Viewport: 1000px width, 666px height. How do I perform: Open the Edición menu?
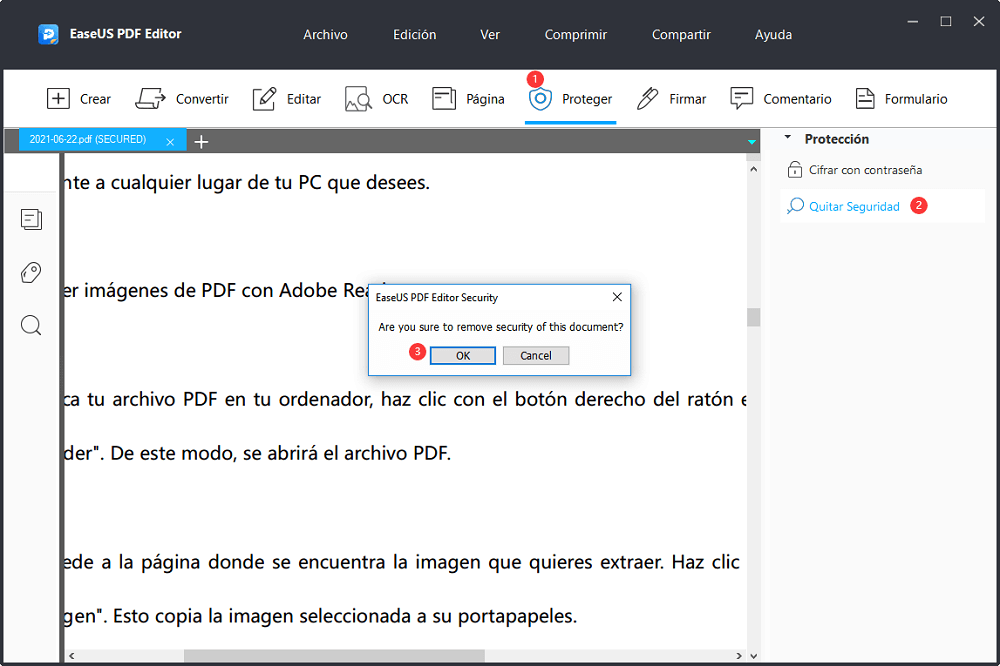(415, 34)
